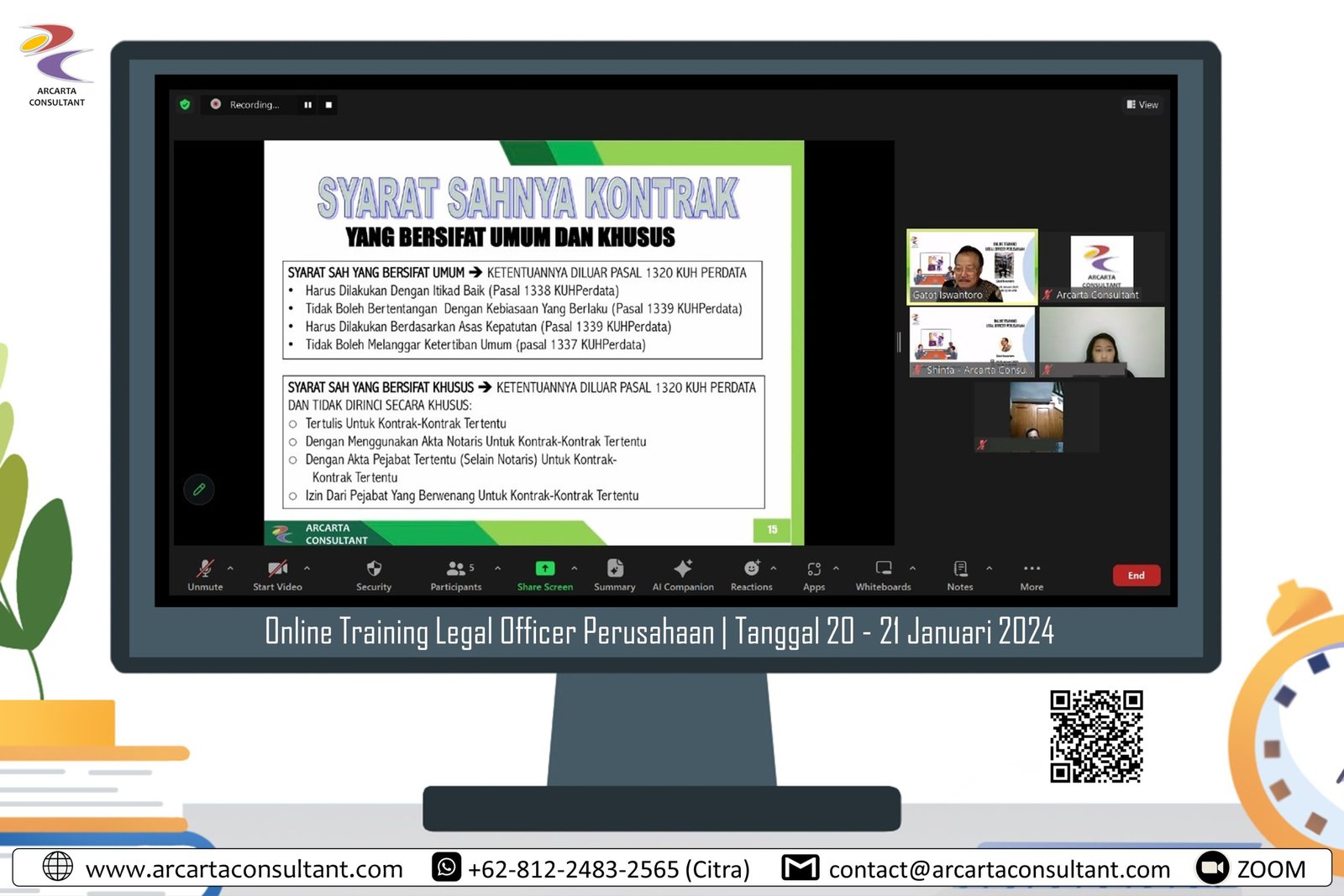The width and height of the screenshot is (1344, 896).
Task: Click the red End meeting button
Action: (1136, 575)
